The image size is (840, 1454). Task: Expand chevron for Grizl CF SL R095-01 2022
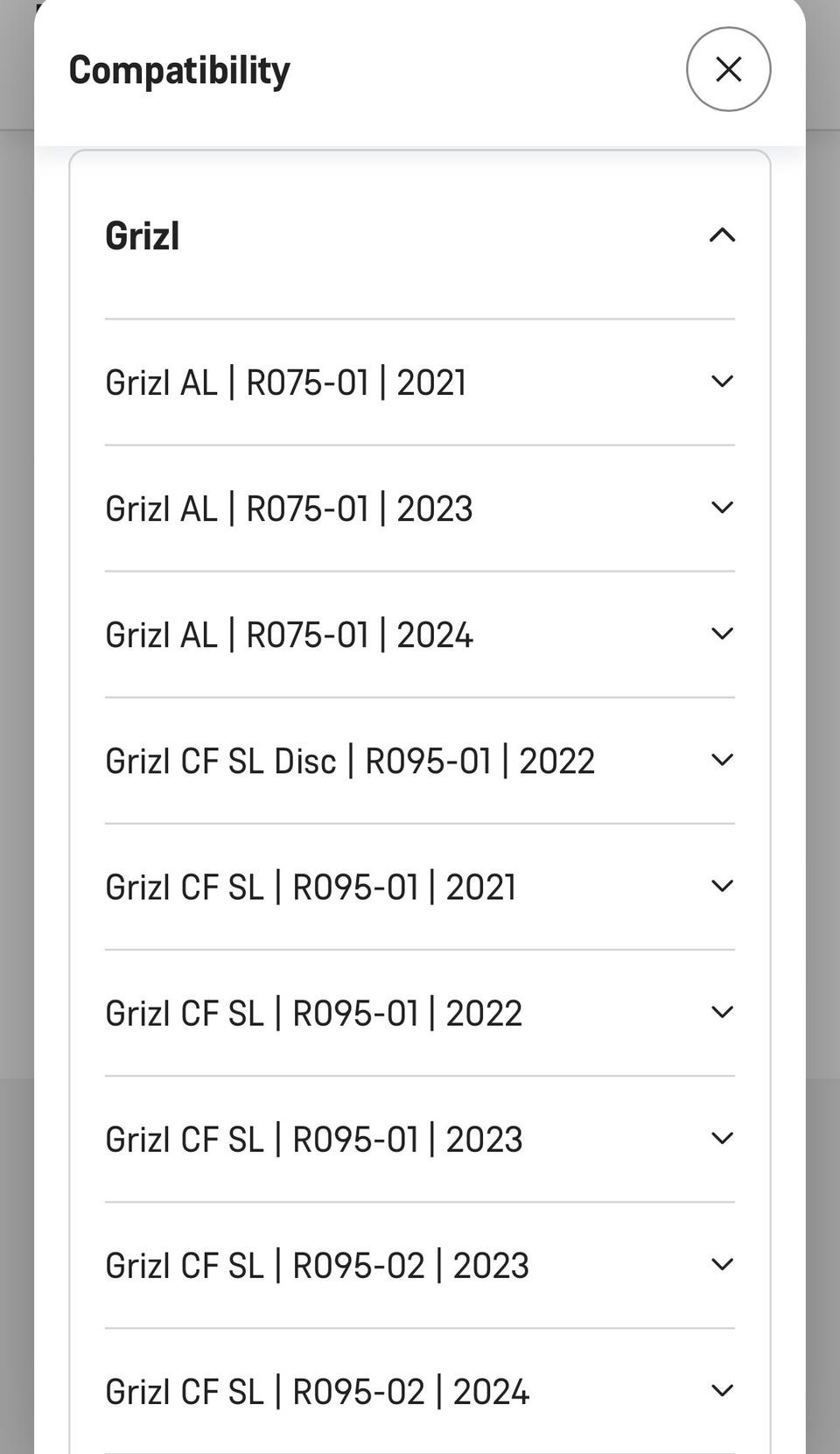(x=722, y=1012)
